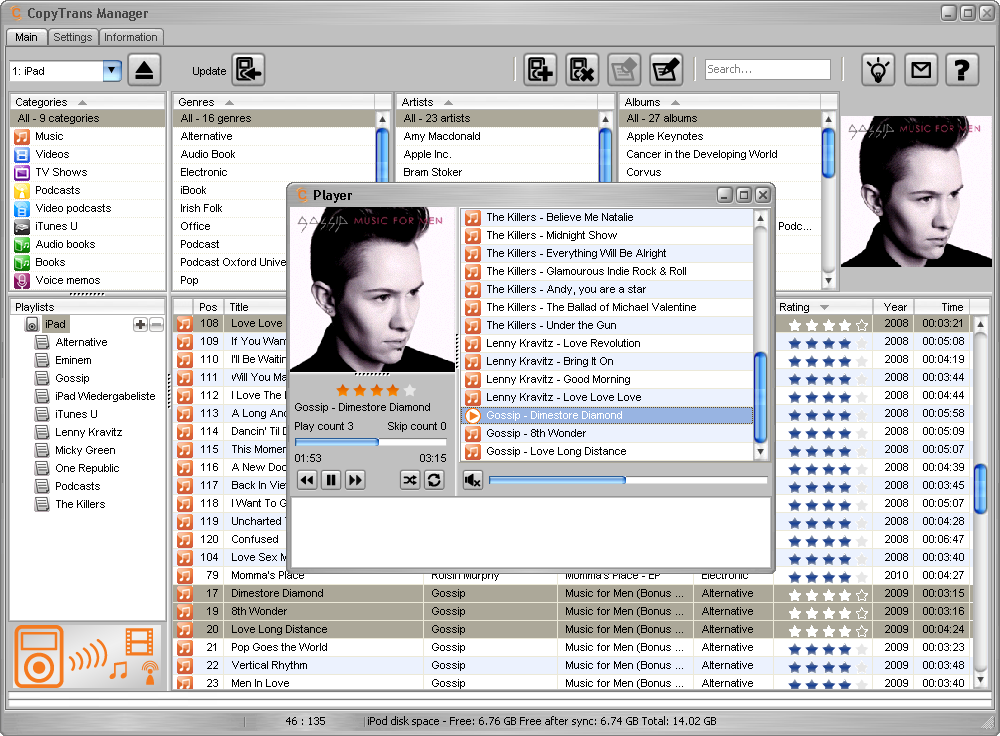Open the device selection dropdown arrow

112,71
